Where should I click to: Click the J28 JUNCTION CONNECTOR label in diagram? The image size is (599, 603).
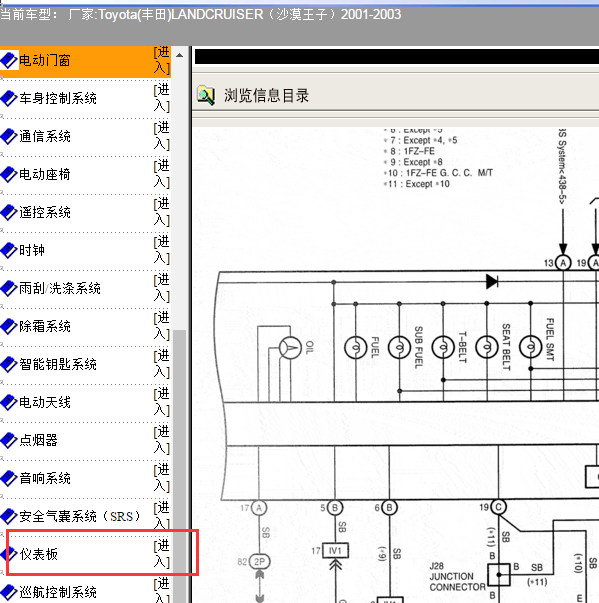pos(457,576)
